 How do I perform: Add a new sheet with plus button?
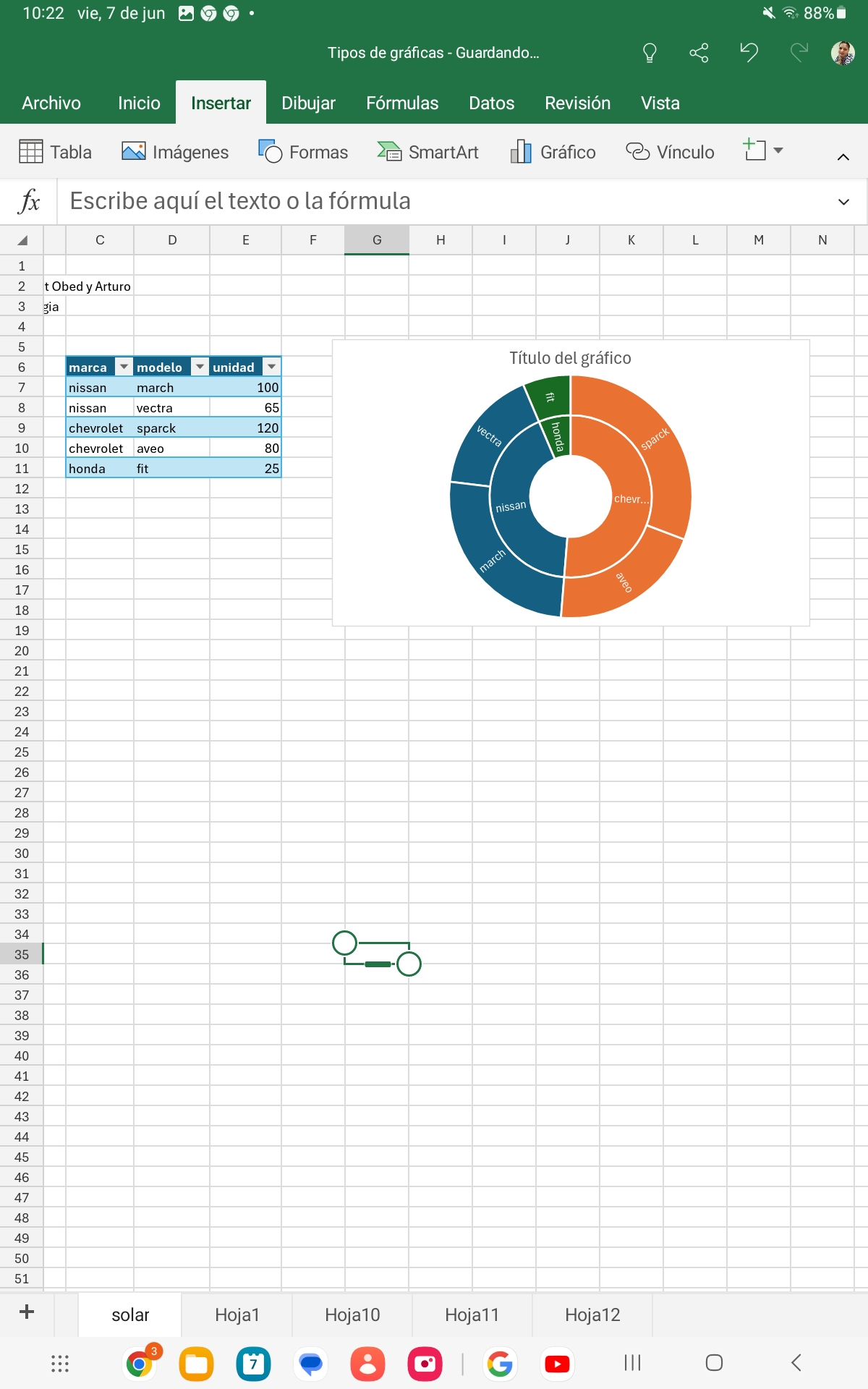click(27, 1312)
